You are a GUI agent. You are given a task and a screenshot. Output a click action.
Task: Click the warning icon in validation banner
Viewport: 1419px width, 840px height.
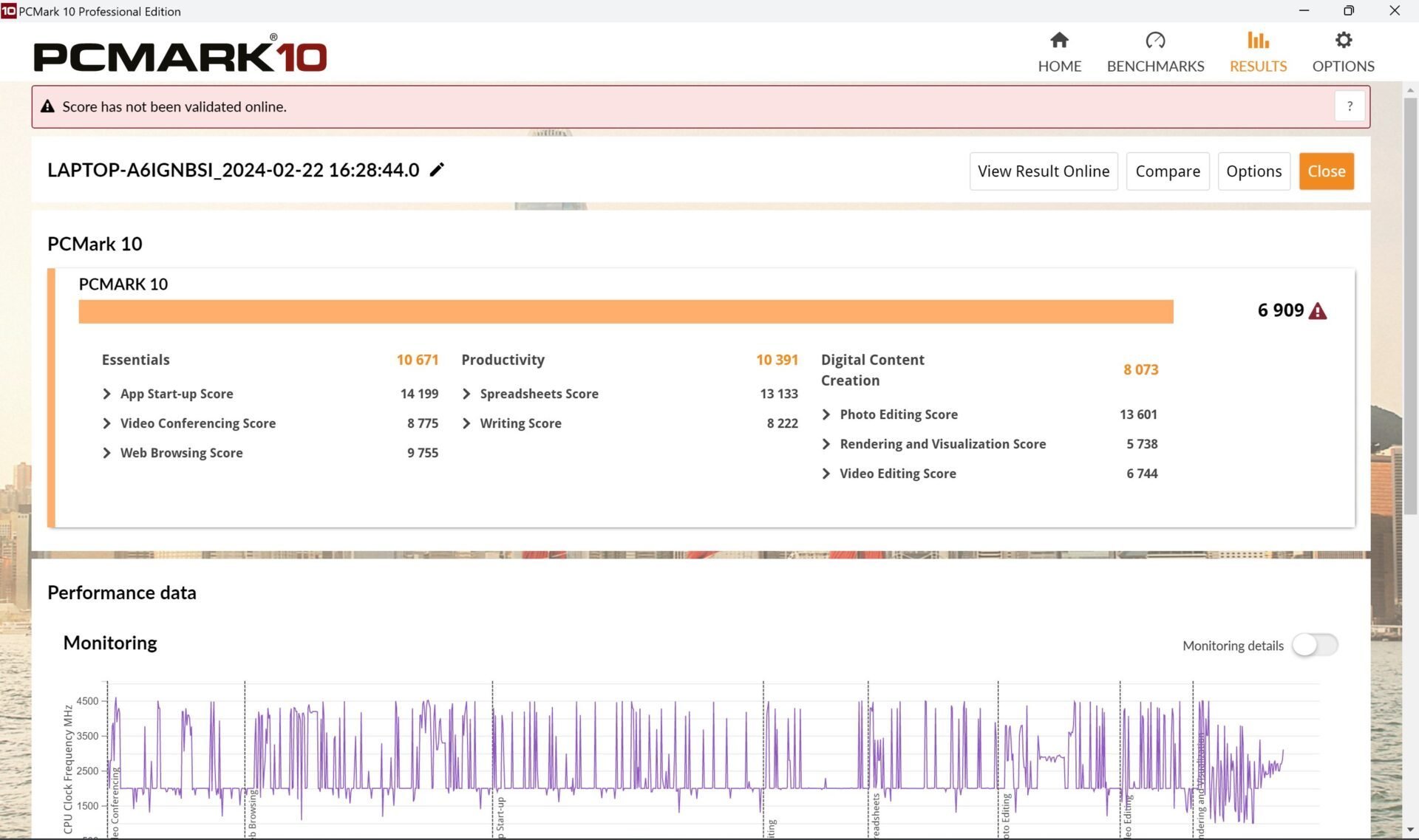pyautogui.click(x=48, y=106)
